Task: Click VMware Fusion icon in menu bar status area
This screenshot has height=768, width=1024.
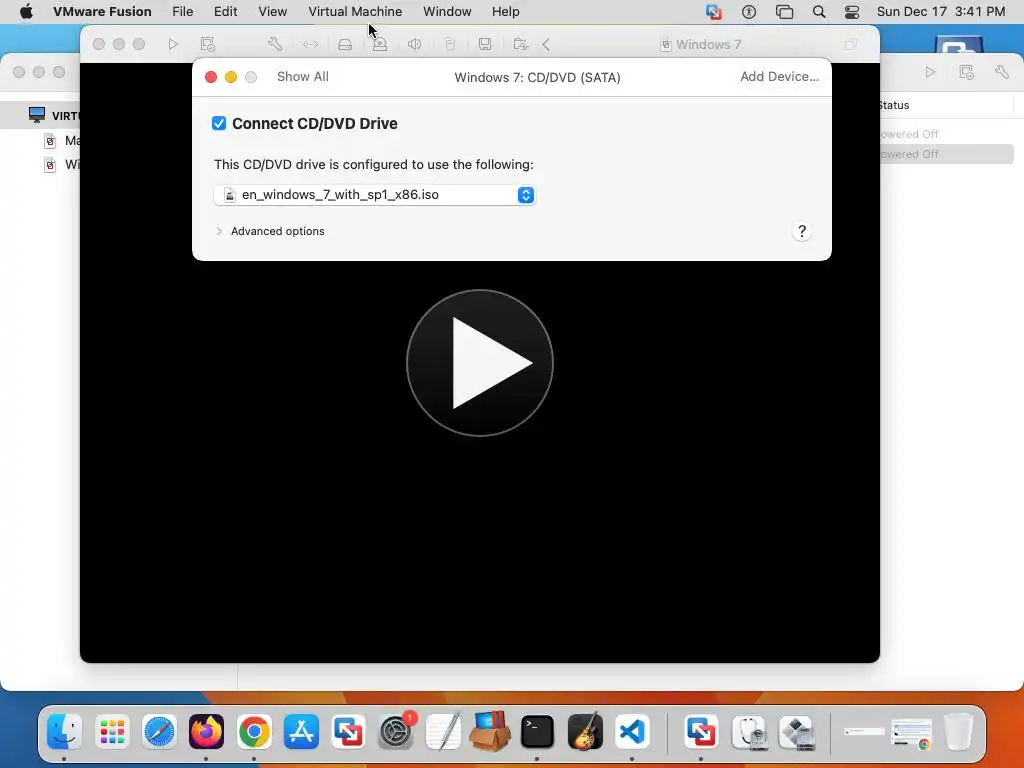Action: (714, 12)
